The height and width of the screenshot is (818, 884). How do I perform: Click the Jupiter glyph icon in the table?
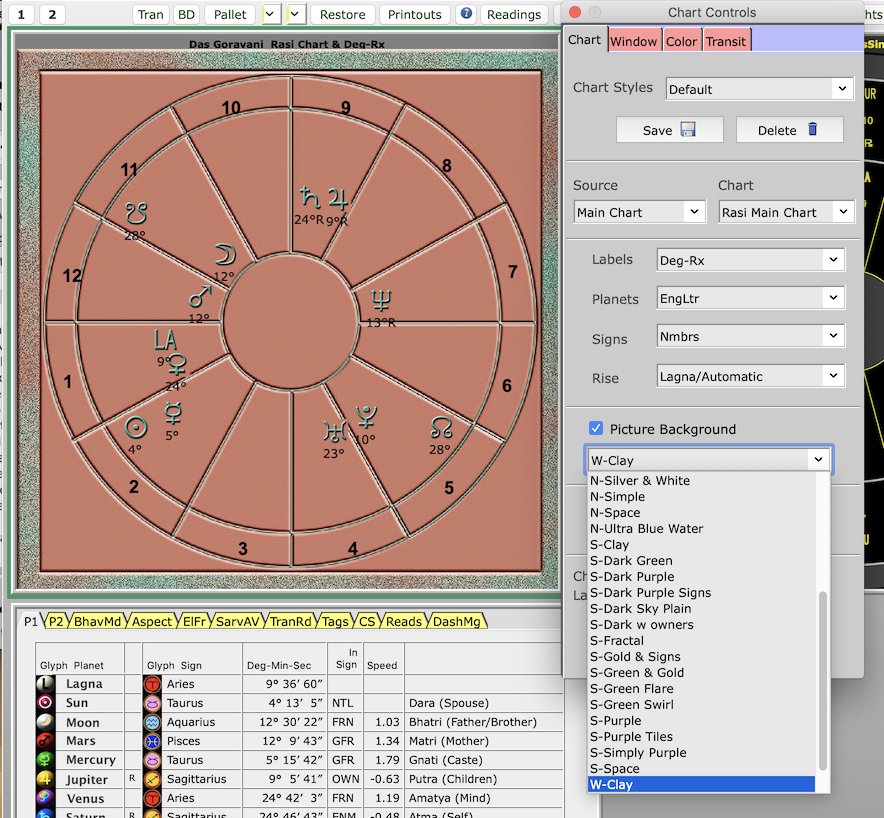pos(45,779)
